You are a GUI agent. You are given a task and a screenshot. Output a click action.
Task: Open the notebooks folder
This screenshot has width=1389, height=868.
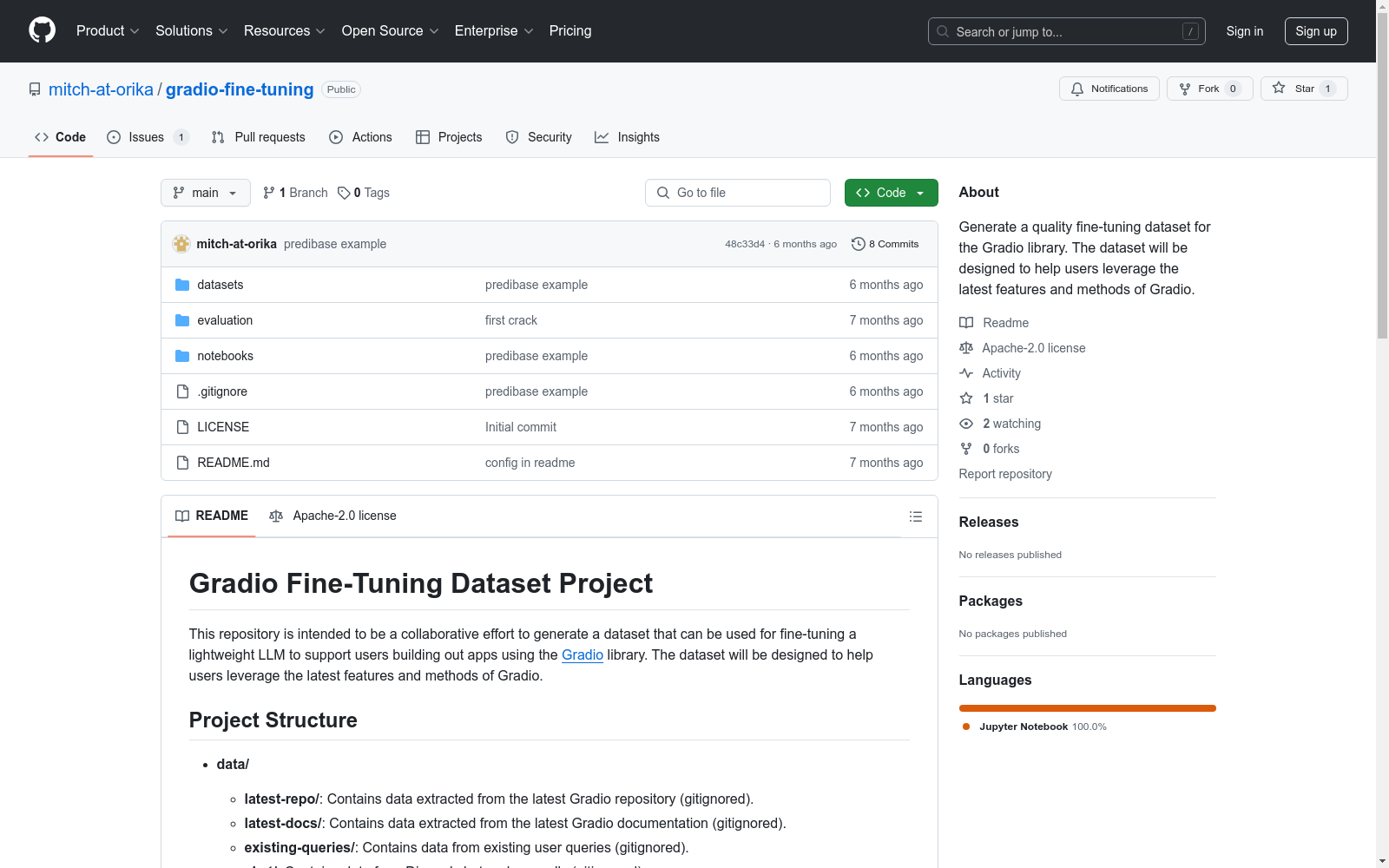pos(226,356)
